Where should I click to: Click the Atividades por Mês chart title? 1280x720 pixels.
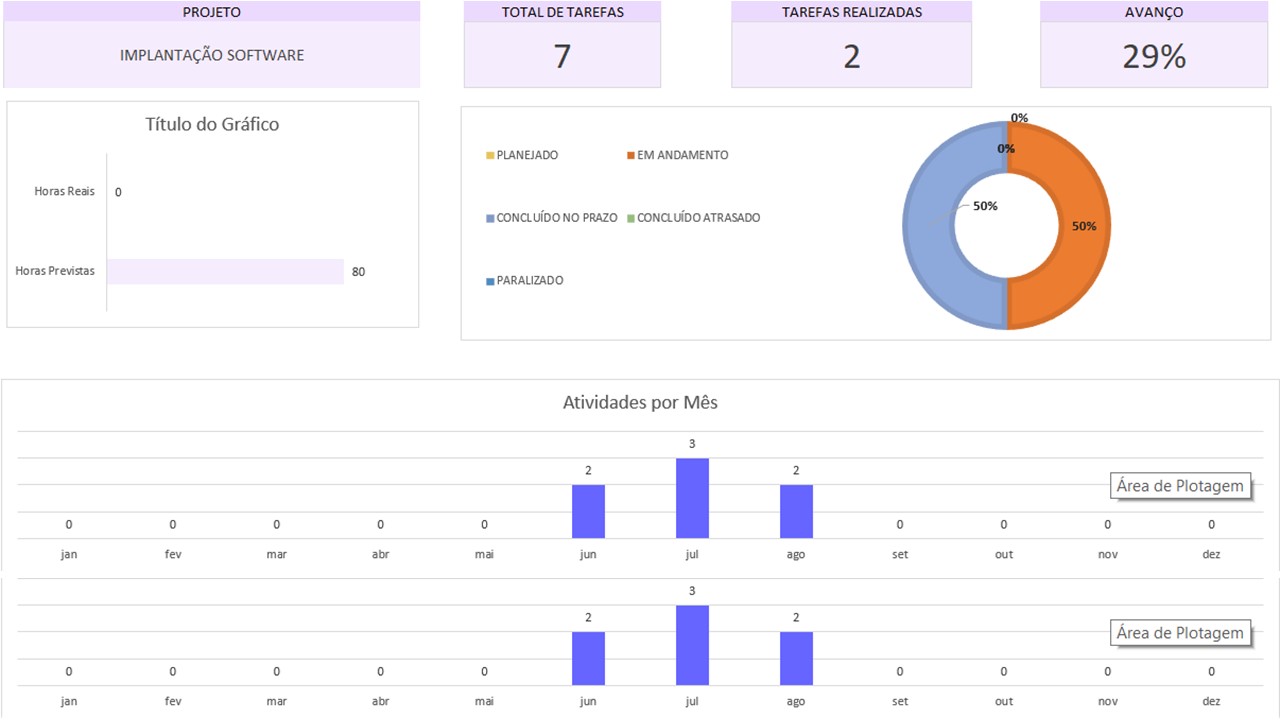click(x=640, y=403)
